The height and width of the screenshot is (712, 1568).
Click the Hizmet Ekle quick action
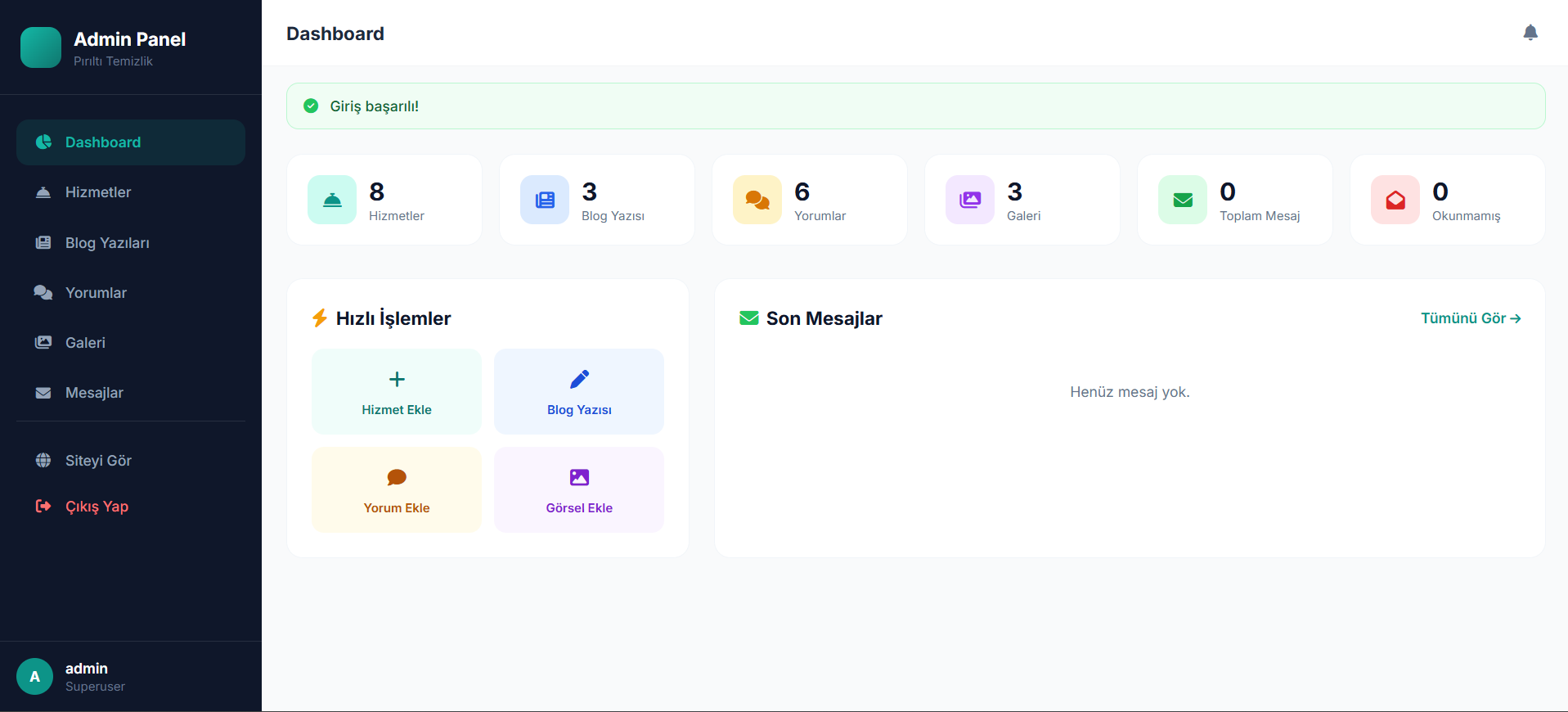[x=397, y=392]
